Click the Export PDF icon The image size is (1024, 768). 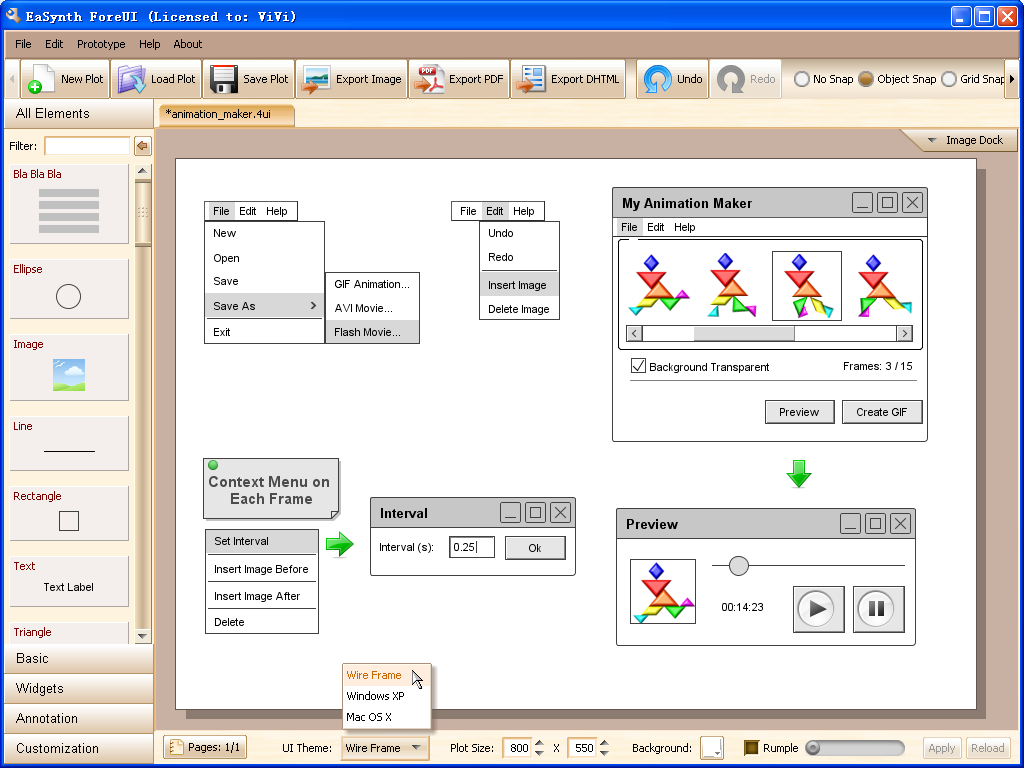429,80
